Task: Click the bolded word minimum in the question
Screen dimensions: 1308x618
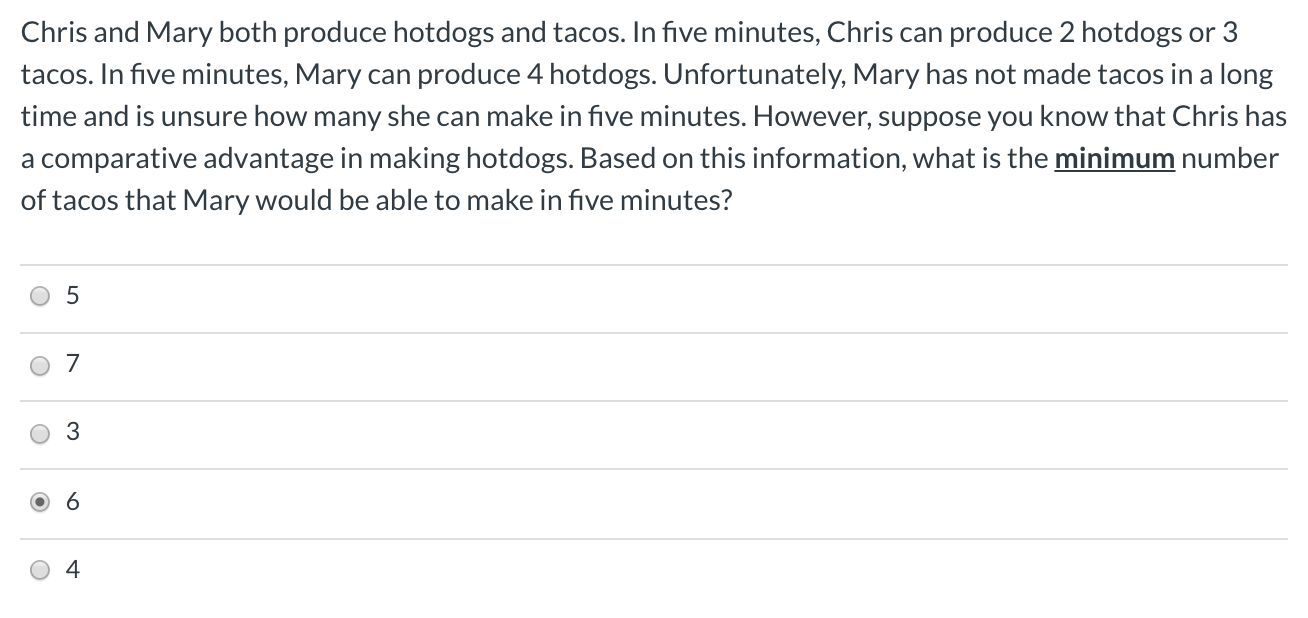Action: point(1114,158)
